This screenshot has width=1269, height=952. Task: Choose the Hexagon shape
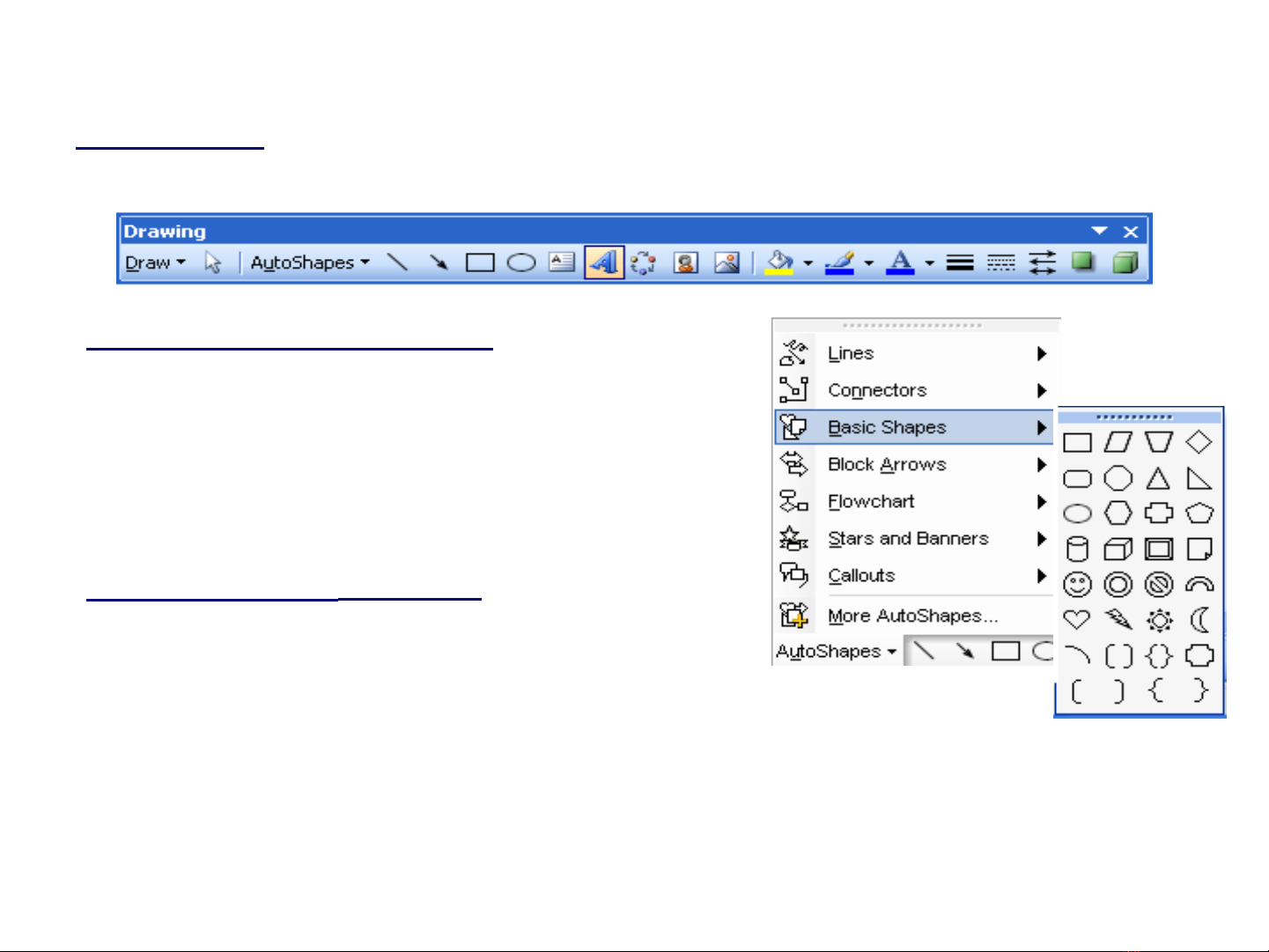click(1118, 513)
